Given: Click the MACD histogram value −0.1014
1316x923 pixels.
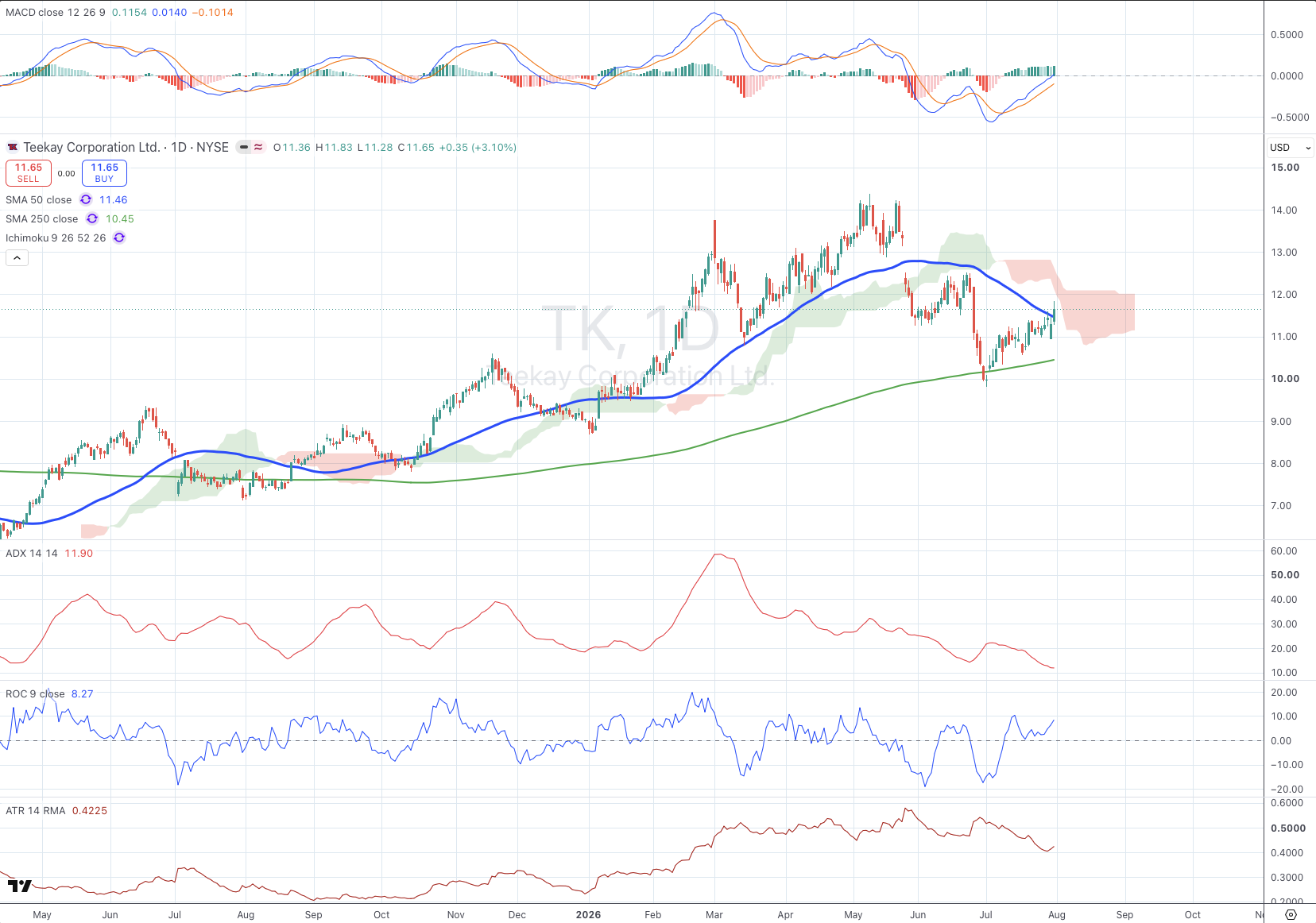Looking at the screenshot, I should click(x=213, y=12).
